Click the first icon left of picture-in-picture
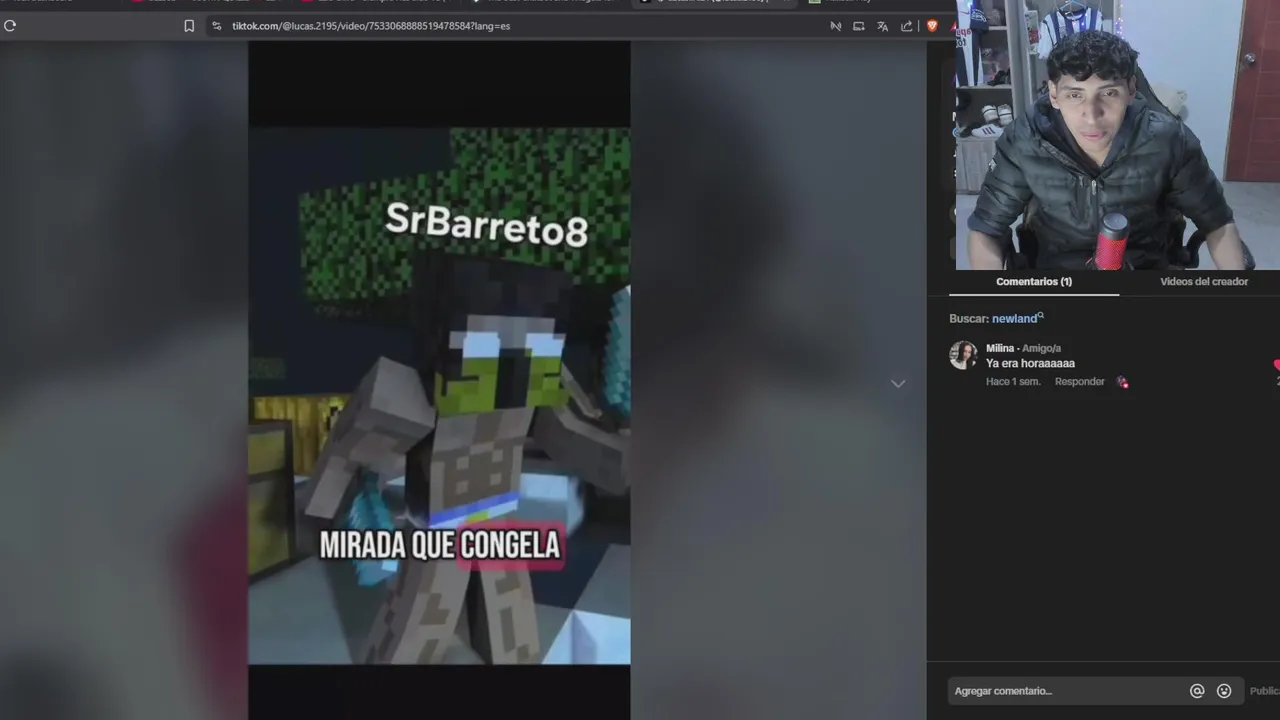 coord(835,26)
